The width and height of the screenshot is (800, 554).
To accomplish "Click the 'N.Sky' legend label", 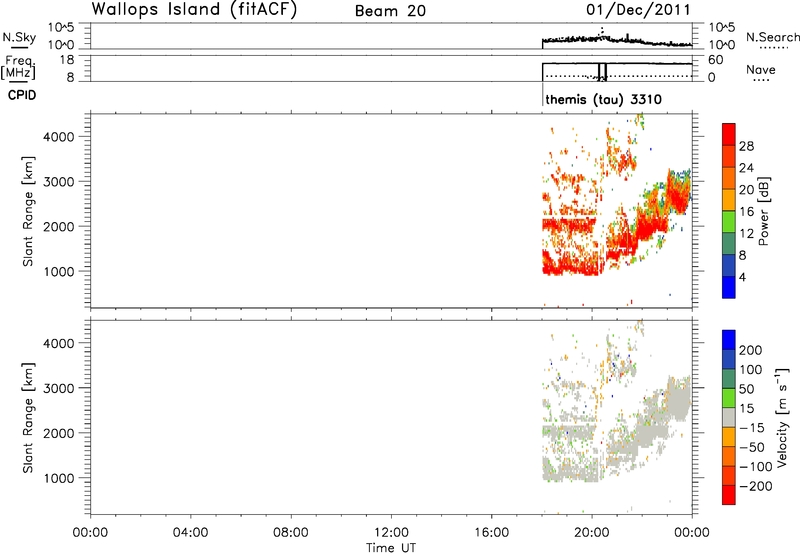I will pyautogui.click(x=19, y=37).
